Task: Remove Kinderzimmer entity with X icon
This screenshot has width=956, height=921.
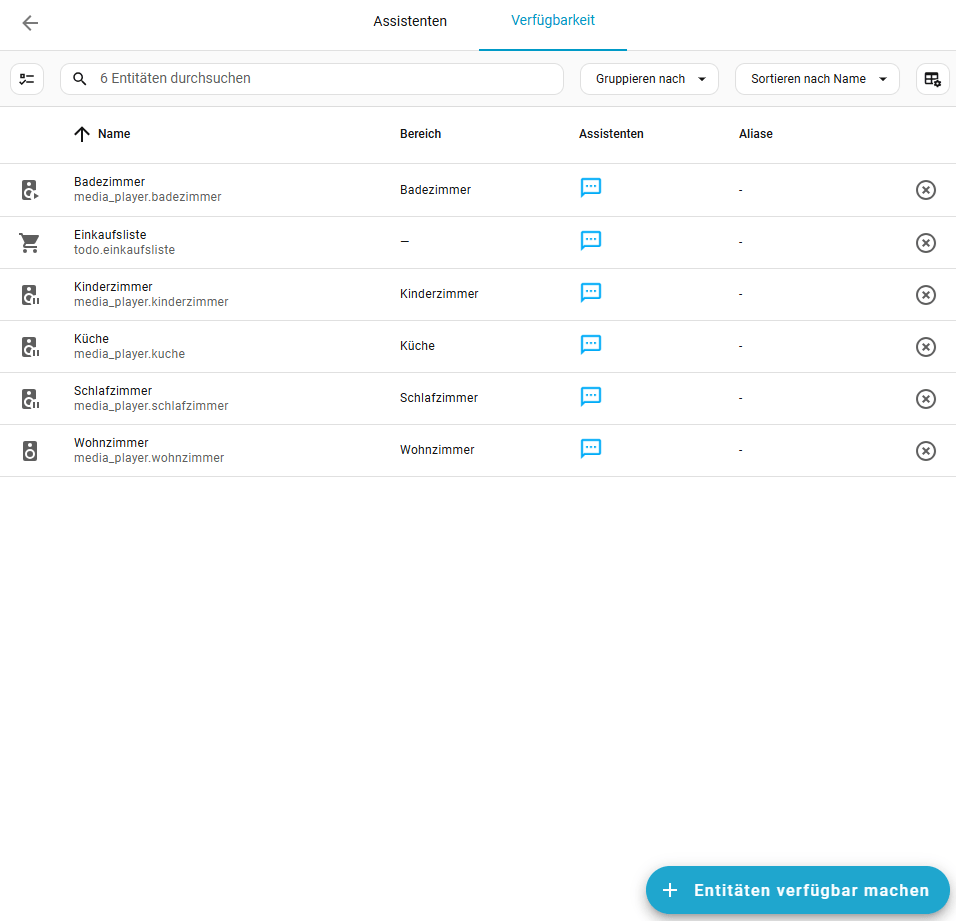Action: (926, 295)
